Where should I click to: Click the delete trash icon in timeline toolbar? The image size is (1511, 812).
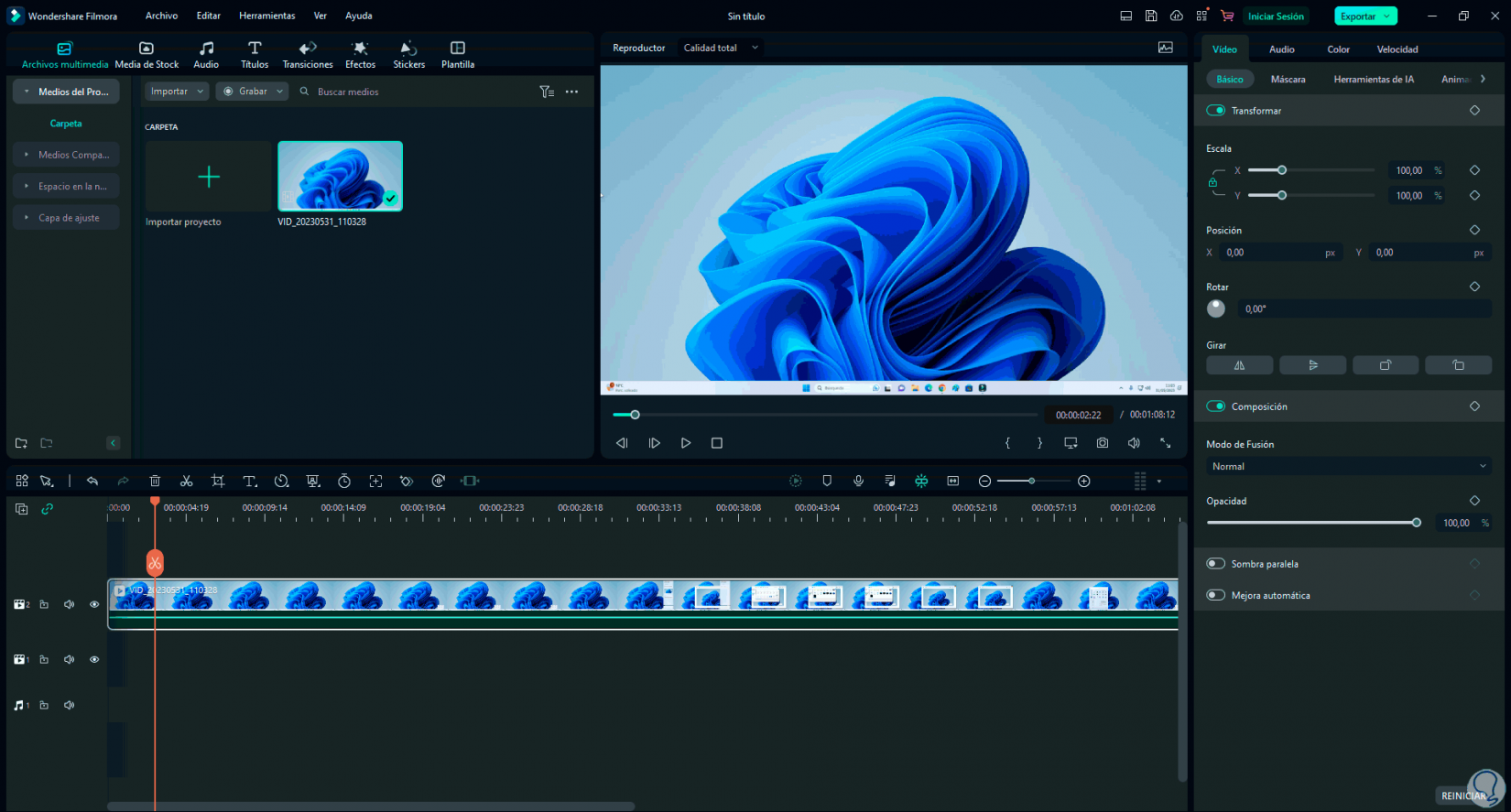coord(155,481)
